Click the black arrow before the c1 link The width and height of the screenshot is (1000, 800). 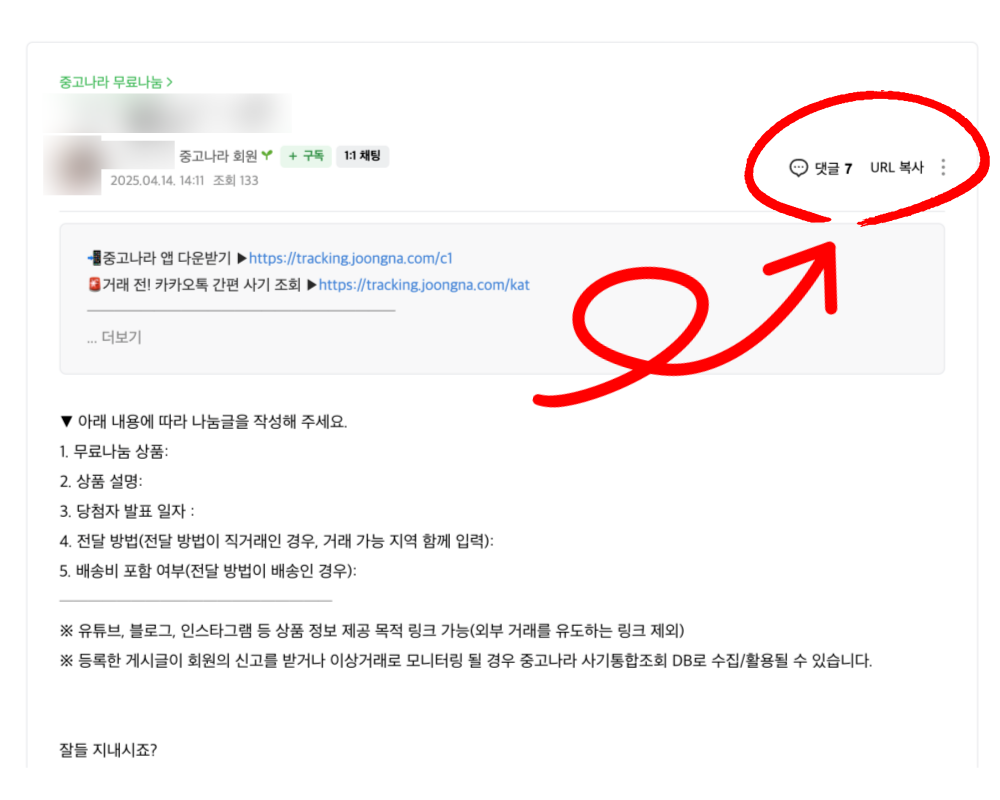[x=242, y=258]
